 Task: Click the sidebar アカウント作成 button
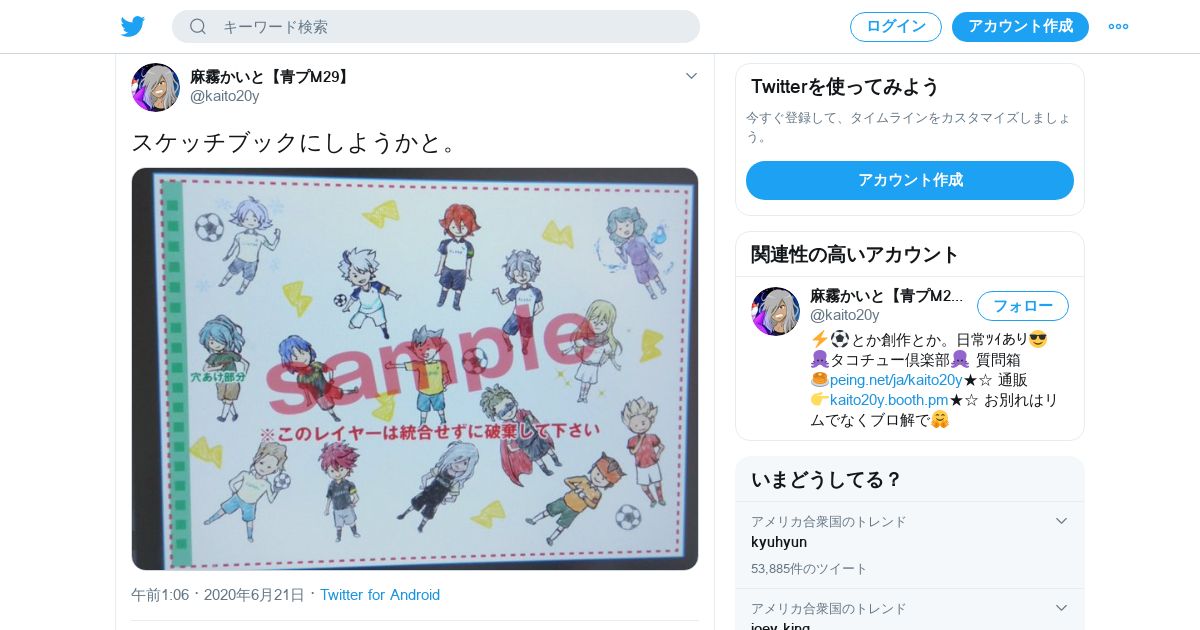pyautogui.click(x=910, y=180)
